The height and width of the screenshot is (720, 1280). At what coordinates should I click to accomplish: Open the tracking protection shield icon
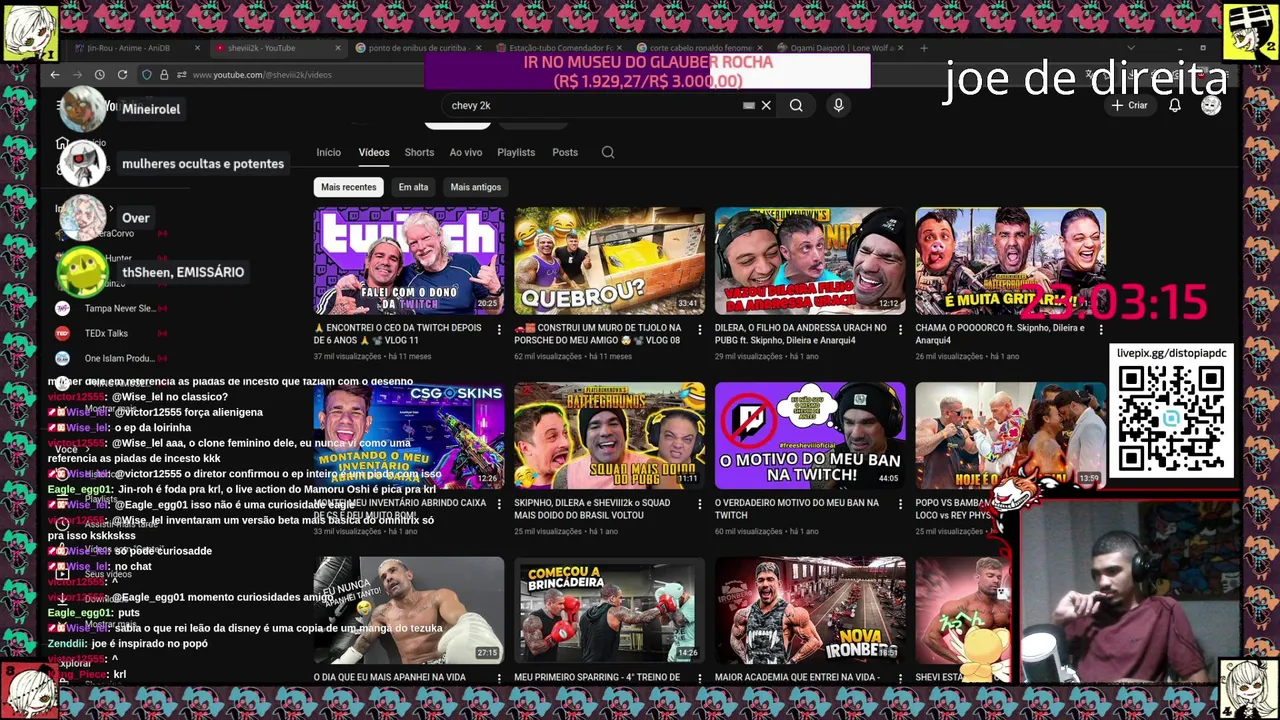click(x=147, y=75)
